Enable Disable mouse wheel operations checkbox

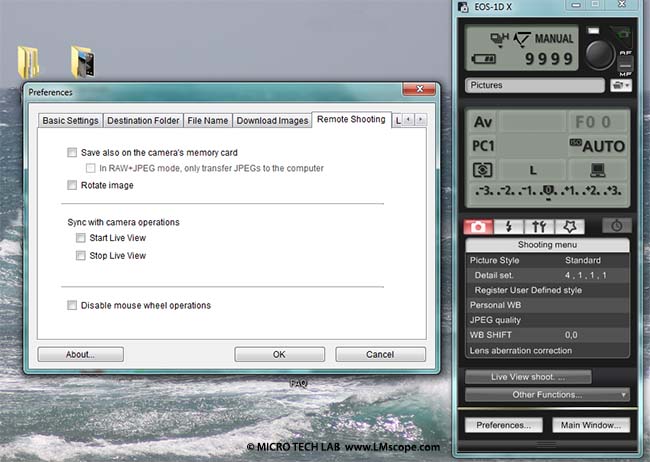pos(71,305)
